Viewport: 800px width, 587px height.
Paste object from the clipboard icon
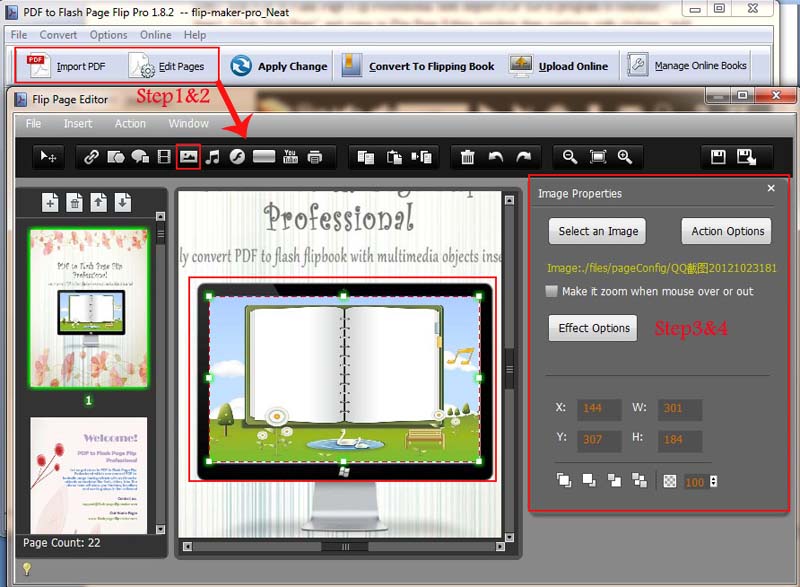click(394, 157)
